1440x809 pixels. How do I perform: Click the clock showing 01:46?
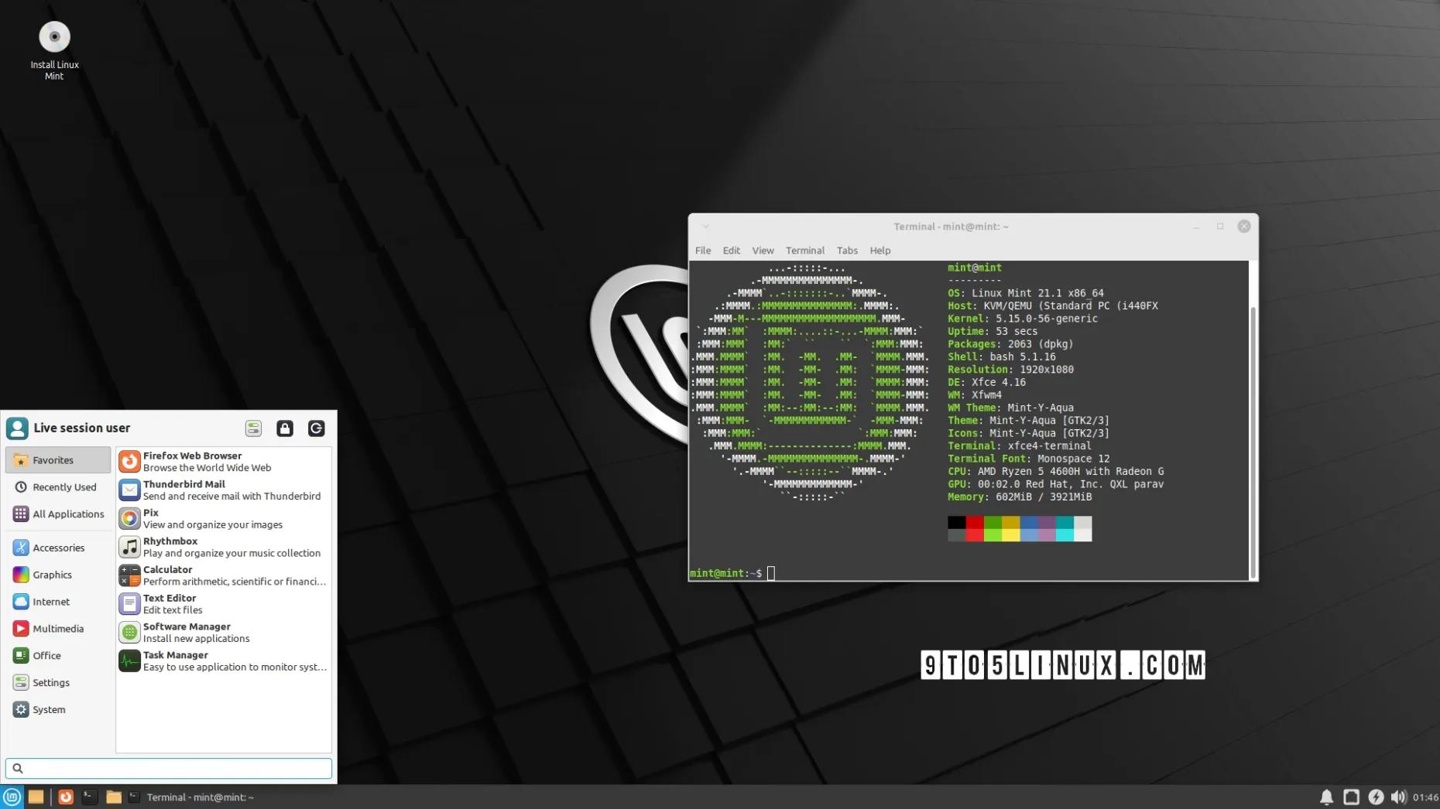(x=1425, y=797)
